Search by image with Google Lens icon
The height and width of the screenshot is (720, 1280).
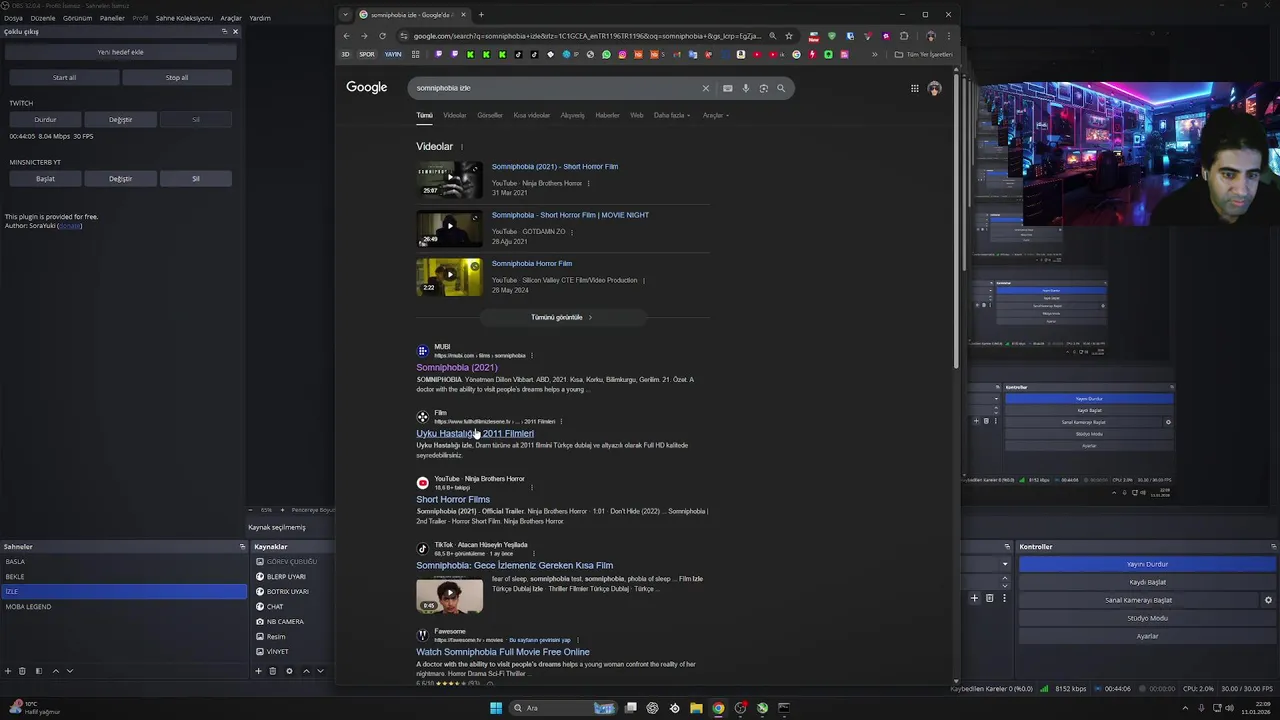point(763,88)
